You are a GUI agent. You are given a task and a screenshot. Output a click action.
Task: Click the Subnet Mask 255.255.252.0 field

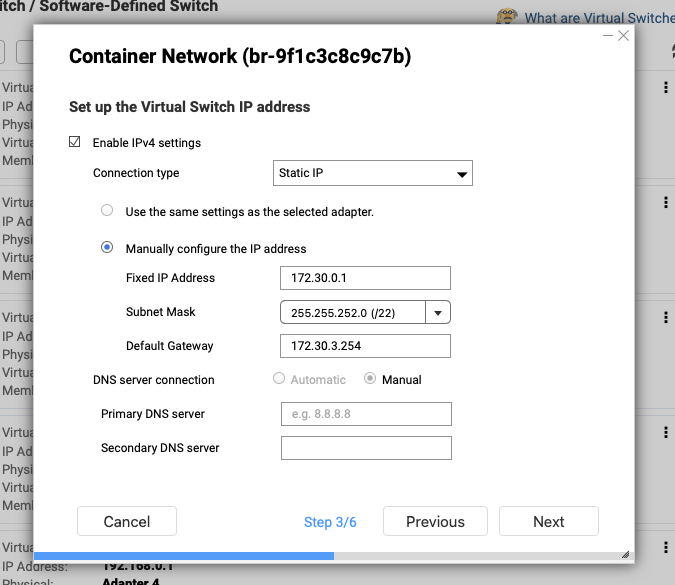point(353,313)
